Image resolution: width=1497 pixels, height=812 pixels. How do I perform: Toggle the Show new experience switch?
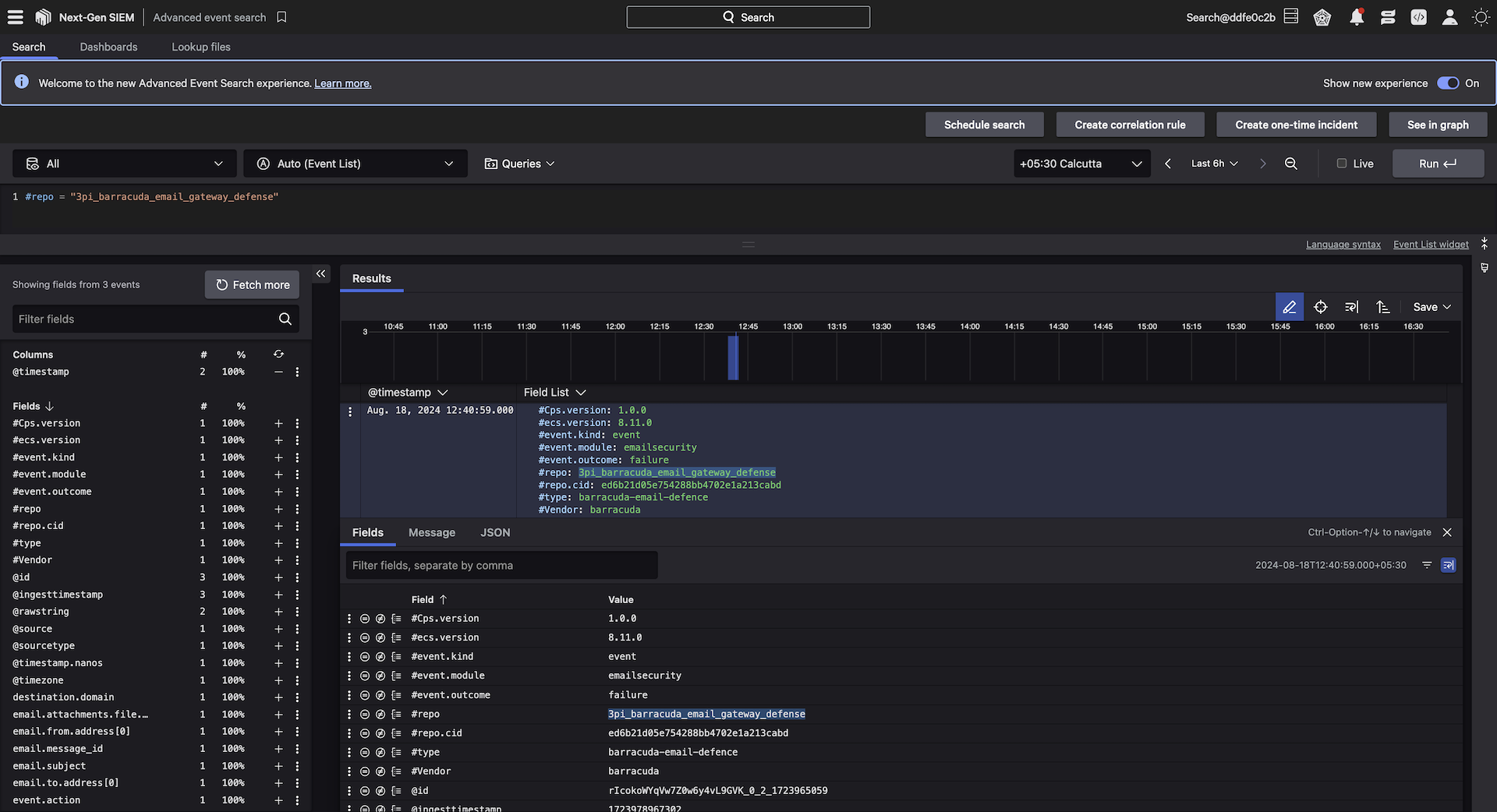pyautogui.click(x=1448, y=83)
